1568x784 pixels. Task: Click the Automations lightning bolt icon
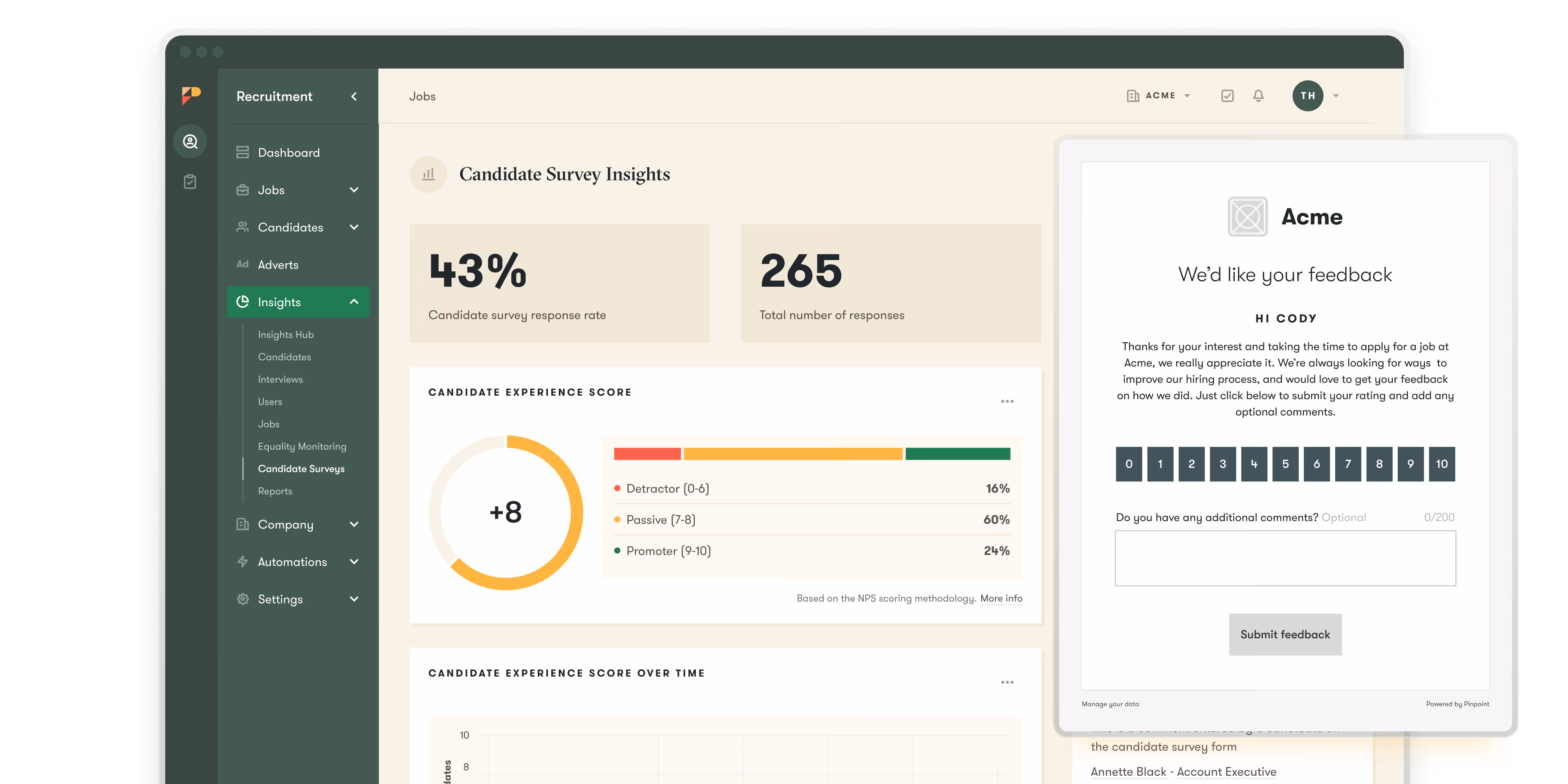coord(242,561)
